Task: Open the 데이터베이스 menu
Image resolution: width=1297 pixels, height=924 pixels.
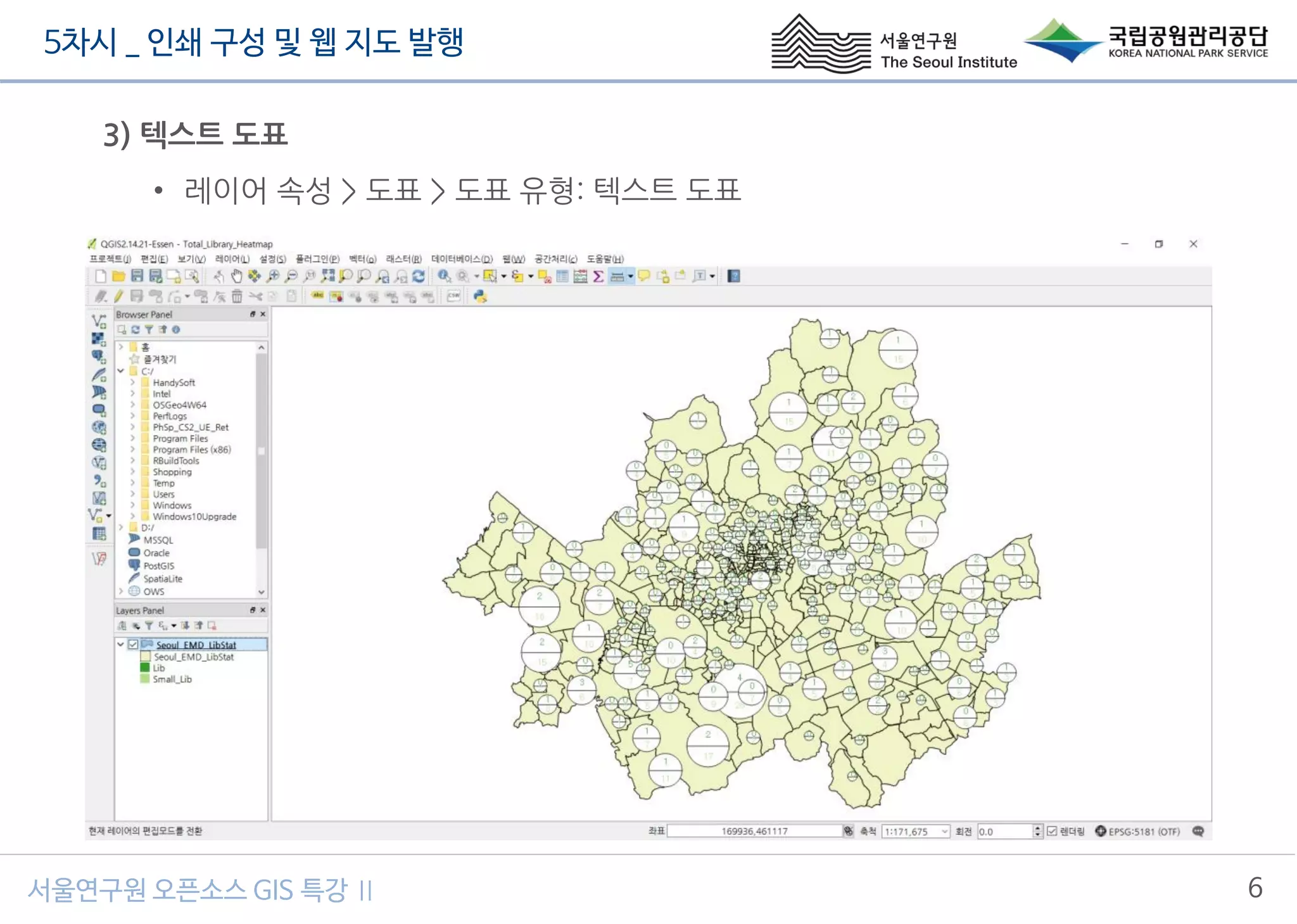Action: tap(462, 258)
